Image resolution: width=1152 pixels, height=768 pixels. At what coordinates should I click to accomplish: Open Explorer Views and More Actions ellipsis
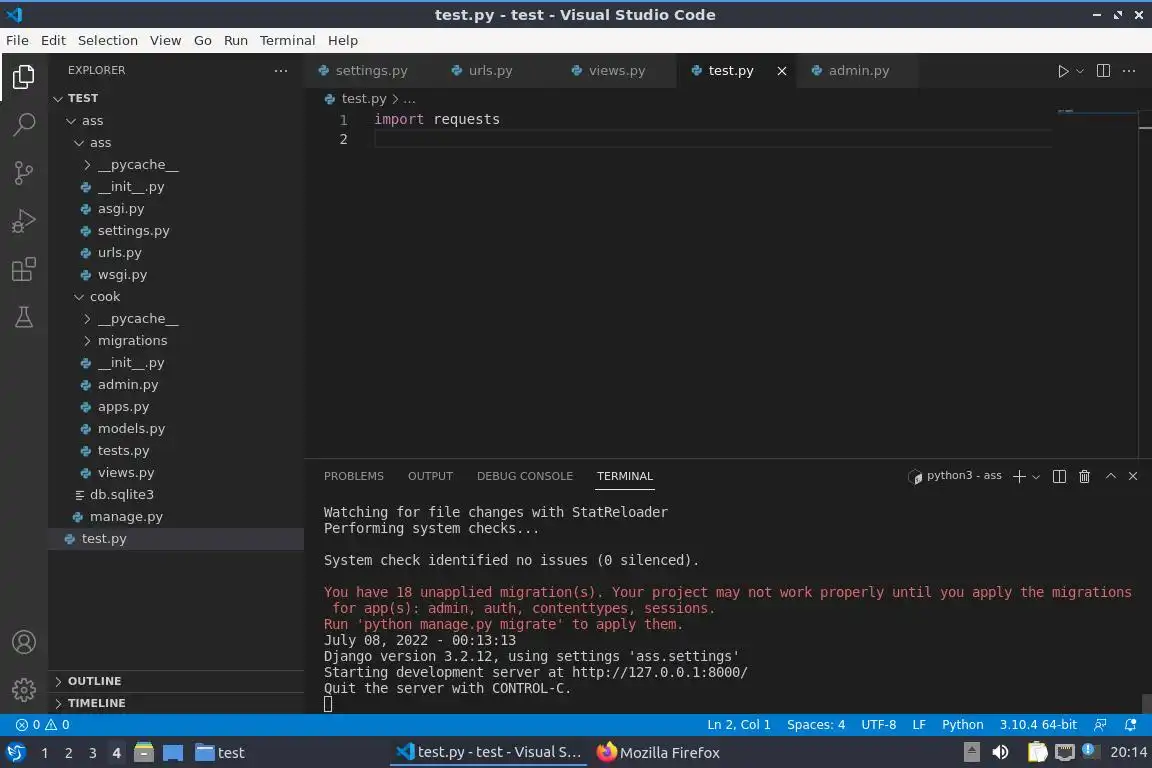click(x=281, y=71)
